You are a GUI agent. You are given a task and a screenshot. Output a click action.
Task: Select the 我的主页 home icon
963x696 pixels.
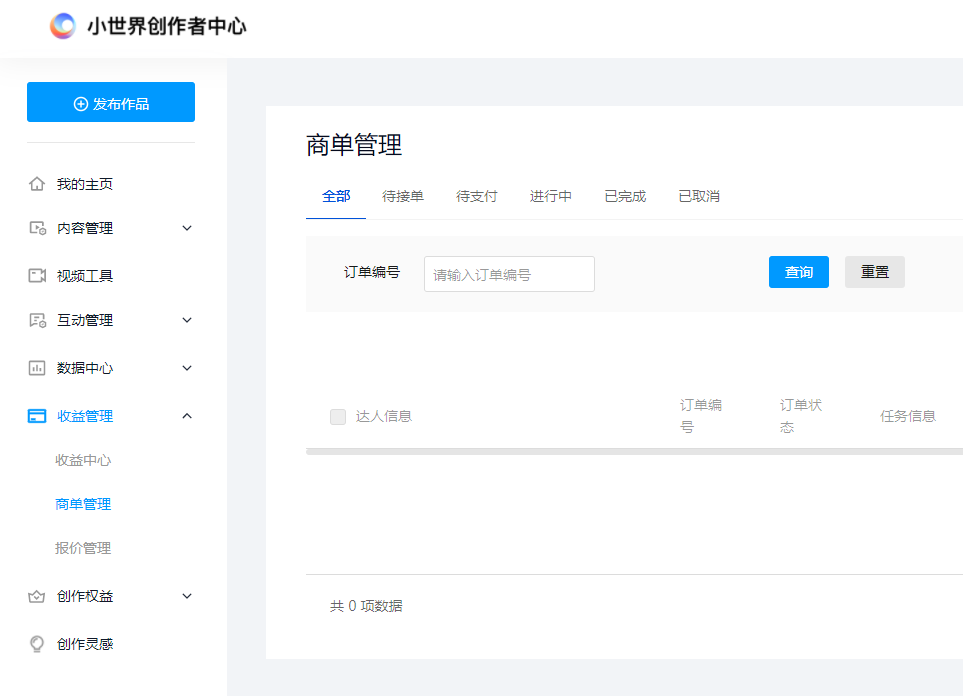tap(37, 183)
